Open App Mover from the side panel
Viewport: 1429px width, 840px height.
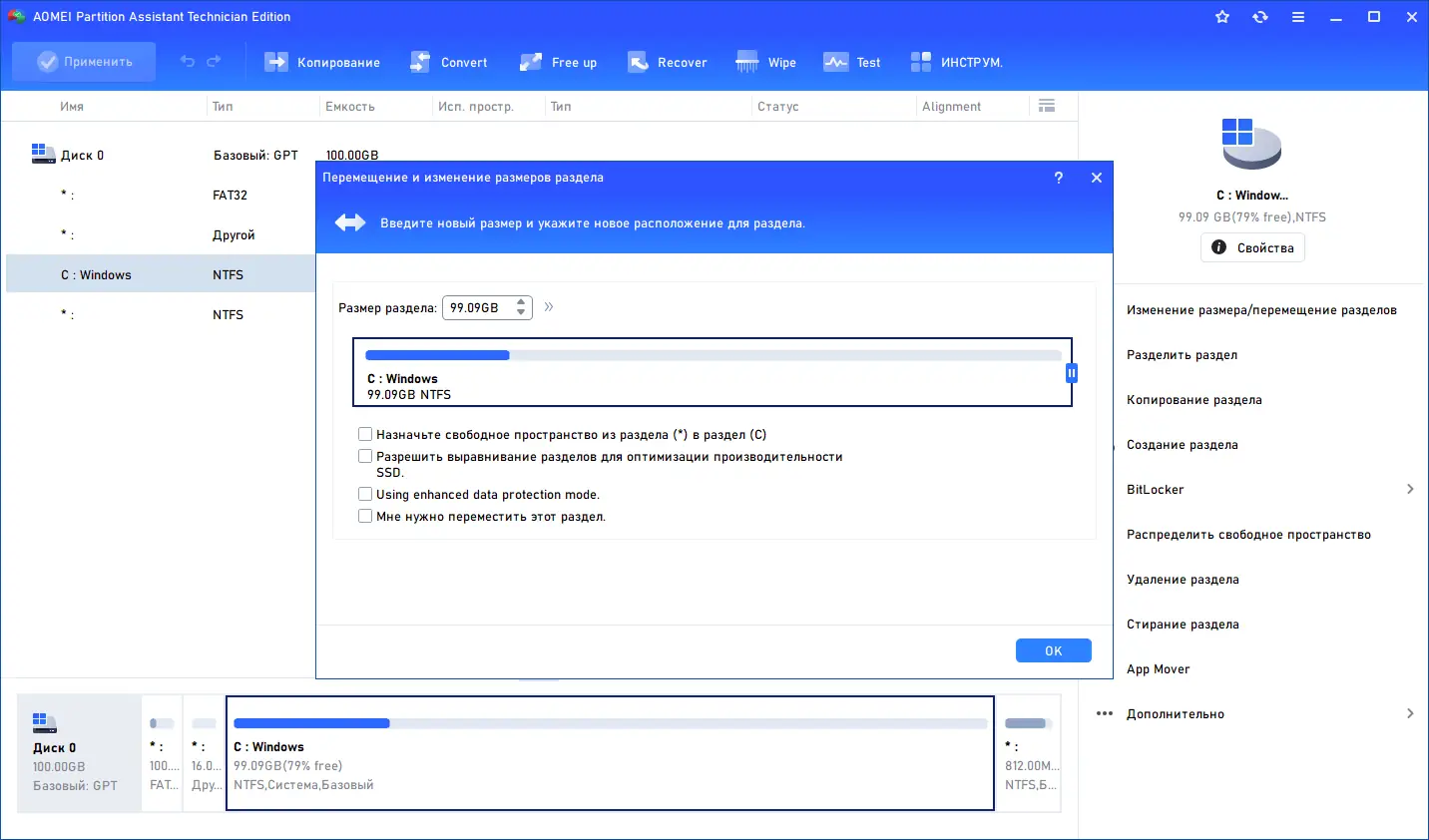click(1159, 669)
